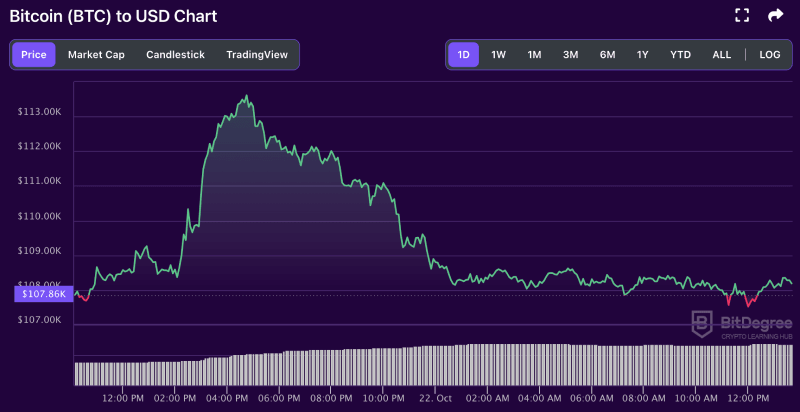Set range to 3M
Viewport: 800px width, 412px height.
571,55
